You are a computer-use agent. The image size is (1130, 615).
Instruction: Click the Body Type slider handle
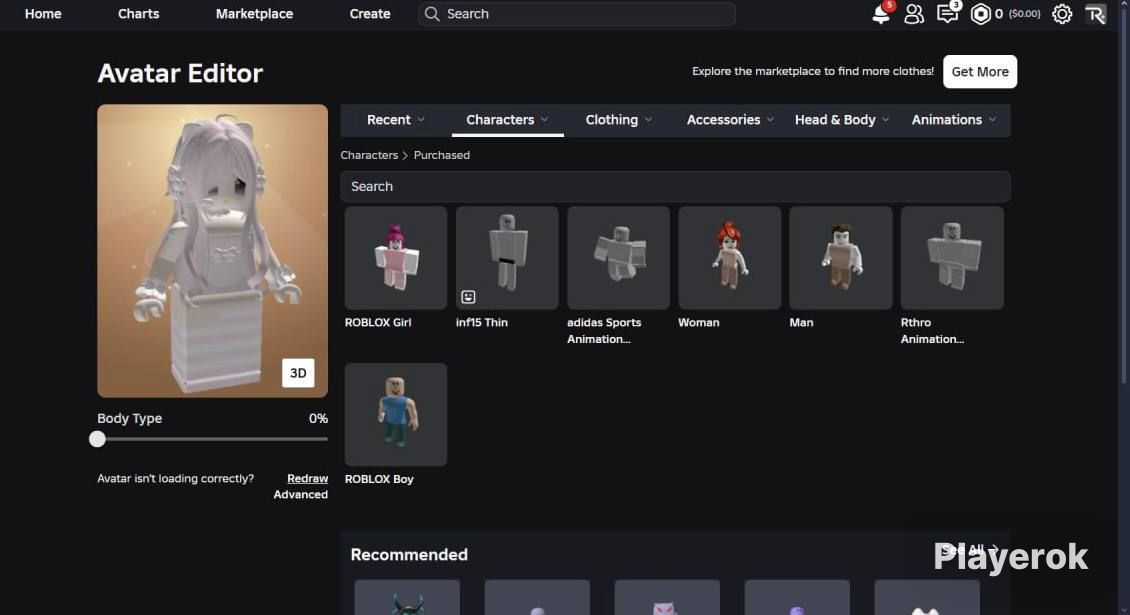pos(97,439)
